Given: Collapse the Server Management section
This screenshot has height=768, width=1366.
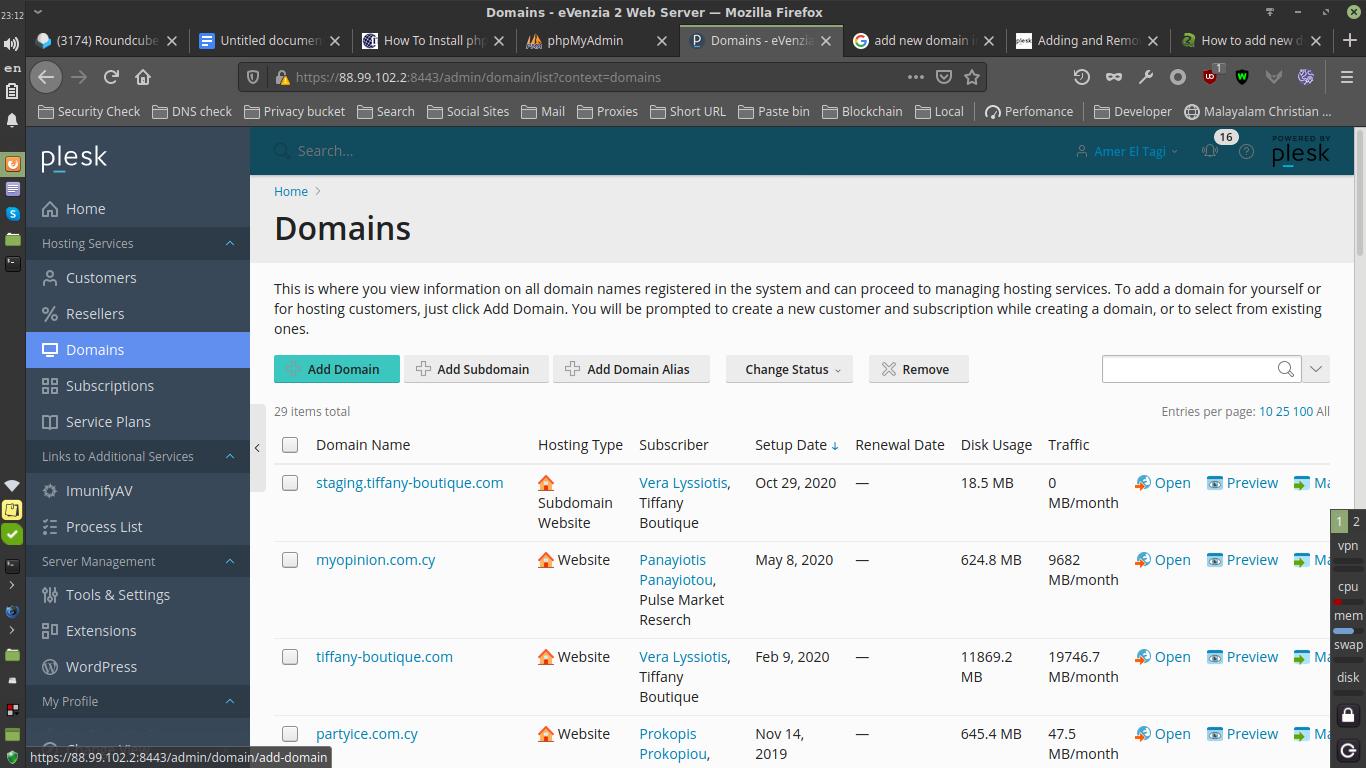Looking at the screenshot, I should click(x=230, y=561).
